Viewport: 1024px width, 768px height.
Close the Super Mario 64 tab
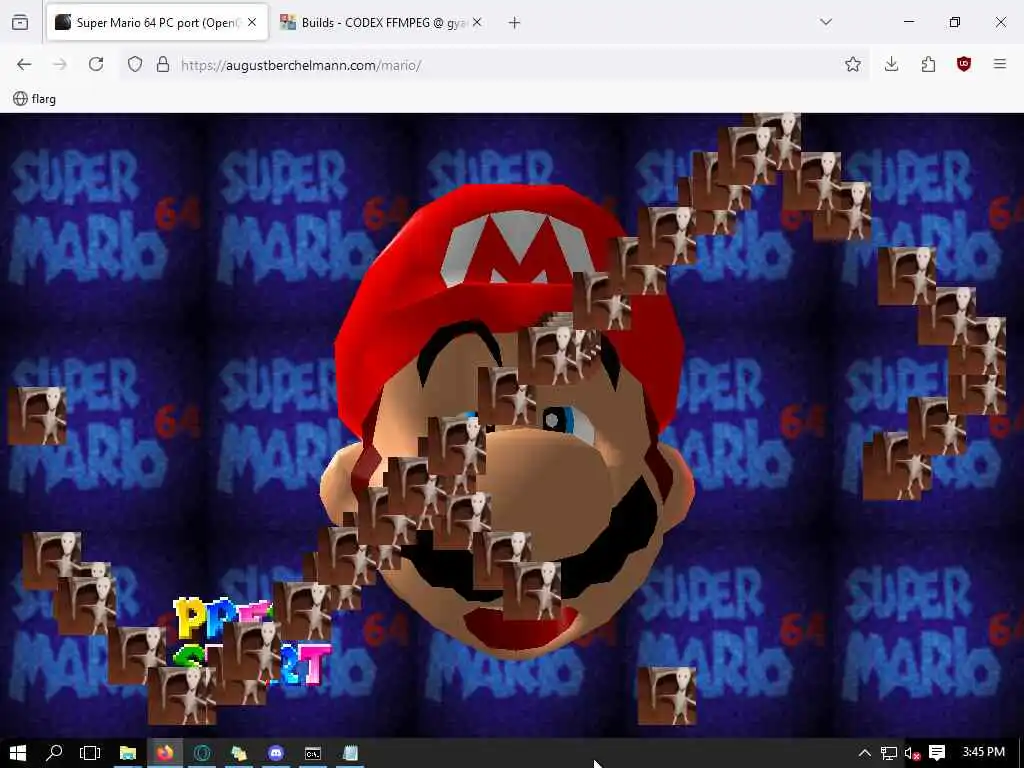[x=252, y=22]
